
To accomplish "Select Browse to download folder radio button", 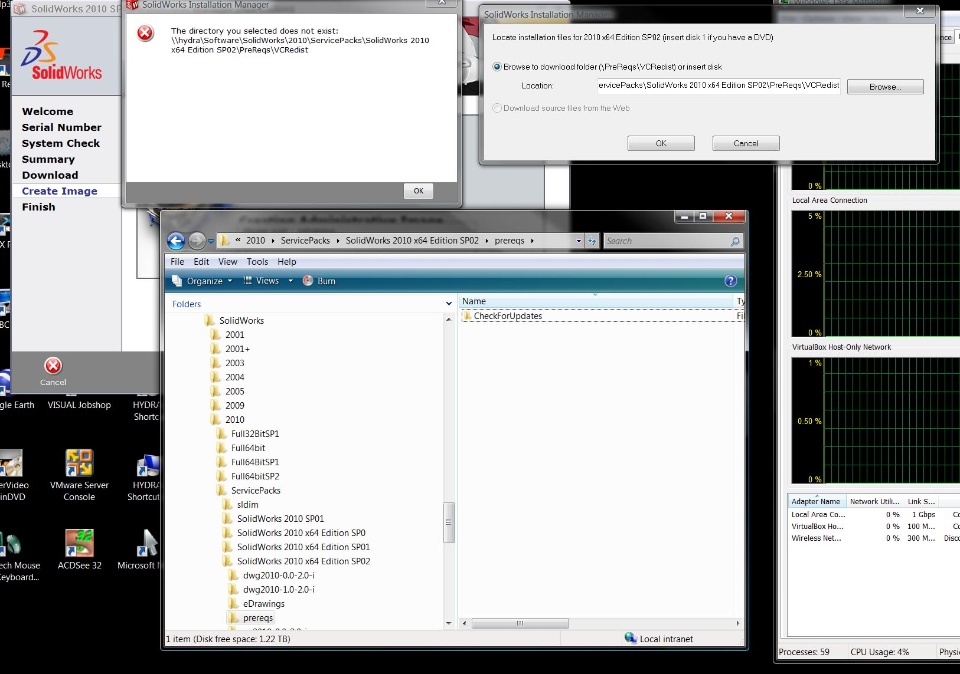I will (497, 67).
